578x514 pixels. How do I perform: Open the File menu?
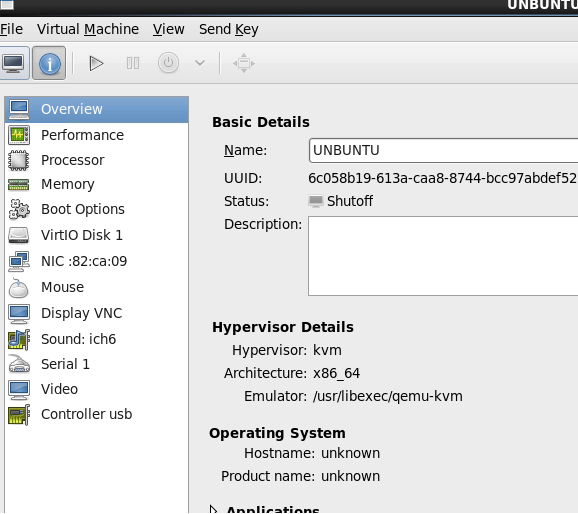point(11,29)
